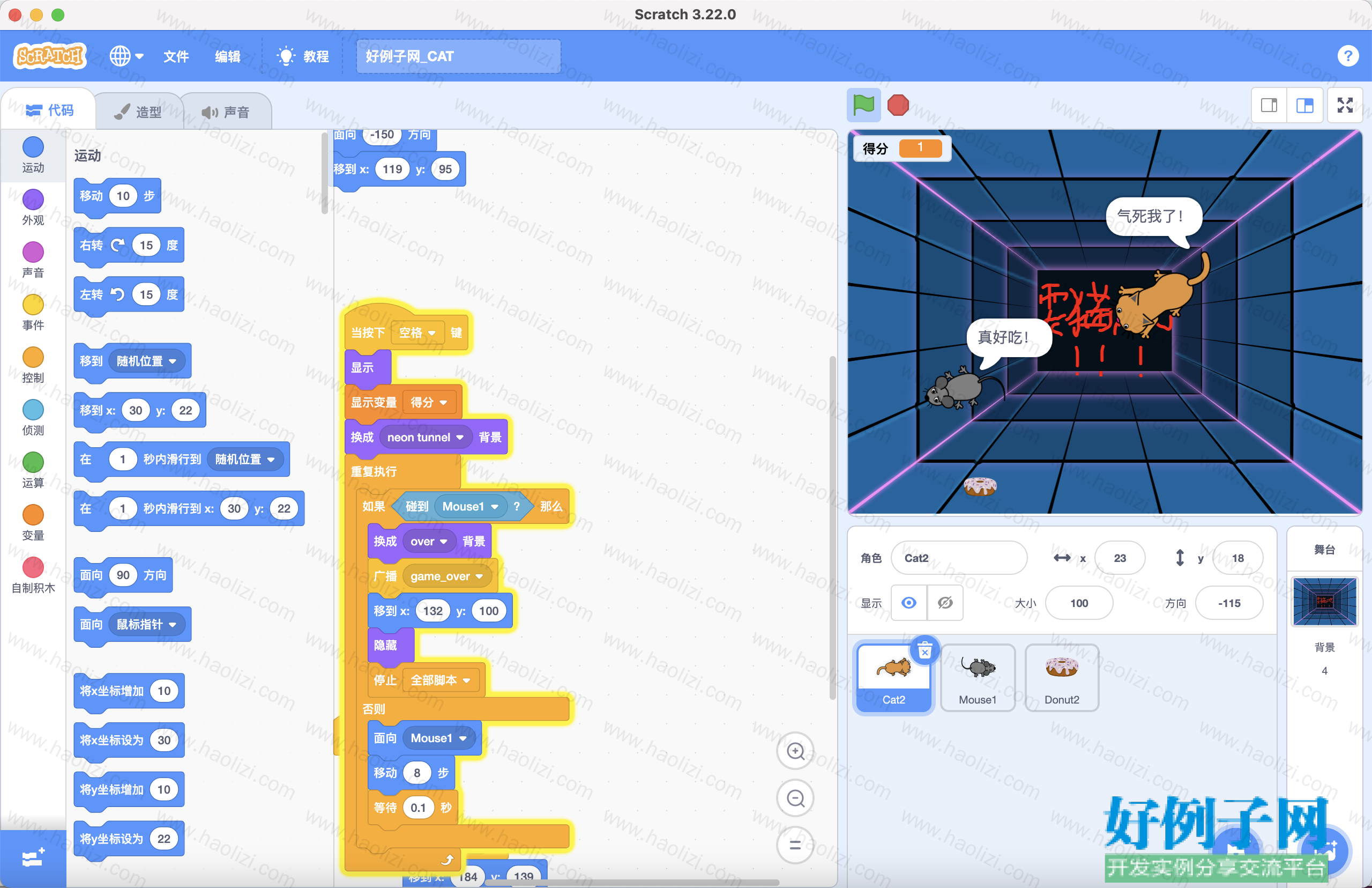This screenshot has width=1372, height=888.
Task: Switch to the 声音 sounds tab
Action: pyautogui.click(x=226, y=112)
